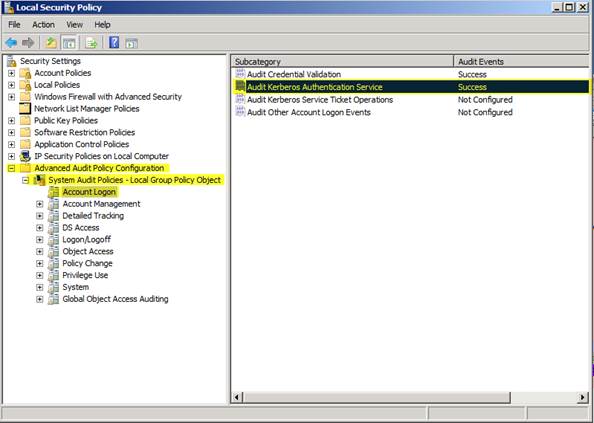
Task: Click the Local Security Policy title bar icon
Action: pos(9,8)
